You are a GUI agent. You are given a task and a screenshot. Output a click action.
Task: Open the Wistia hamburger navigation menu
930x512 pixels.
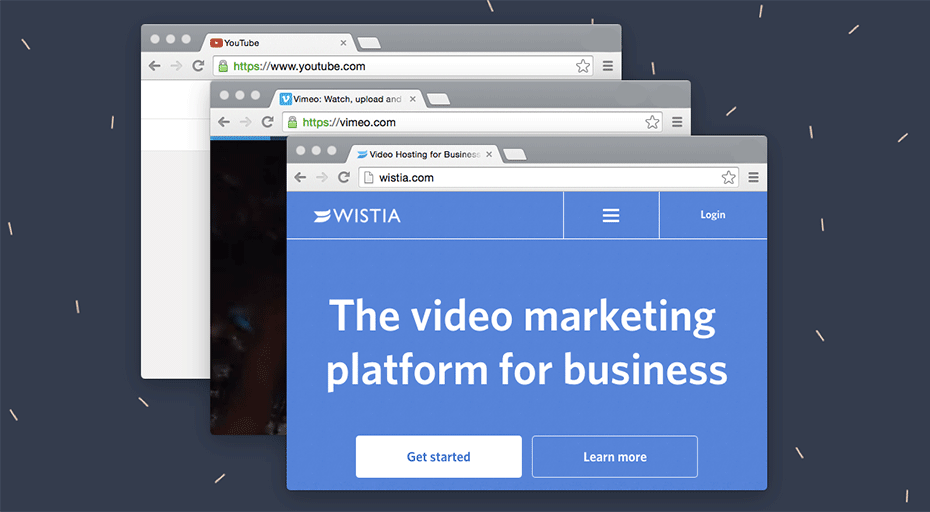[x=611, y=215]
